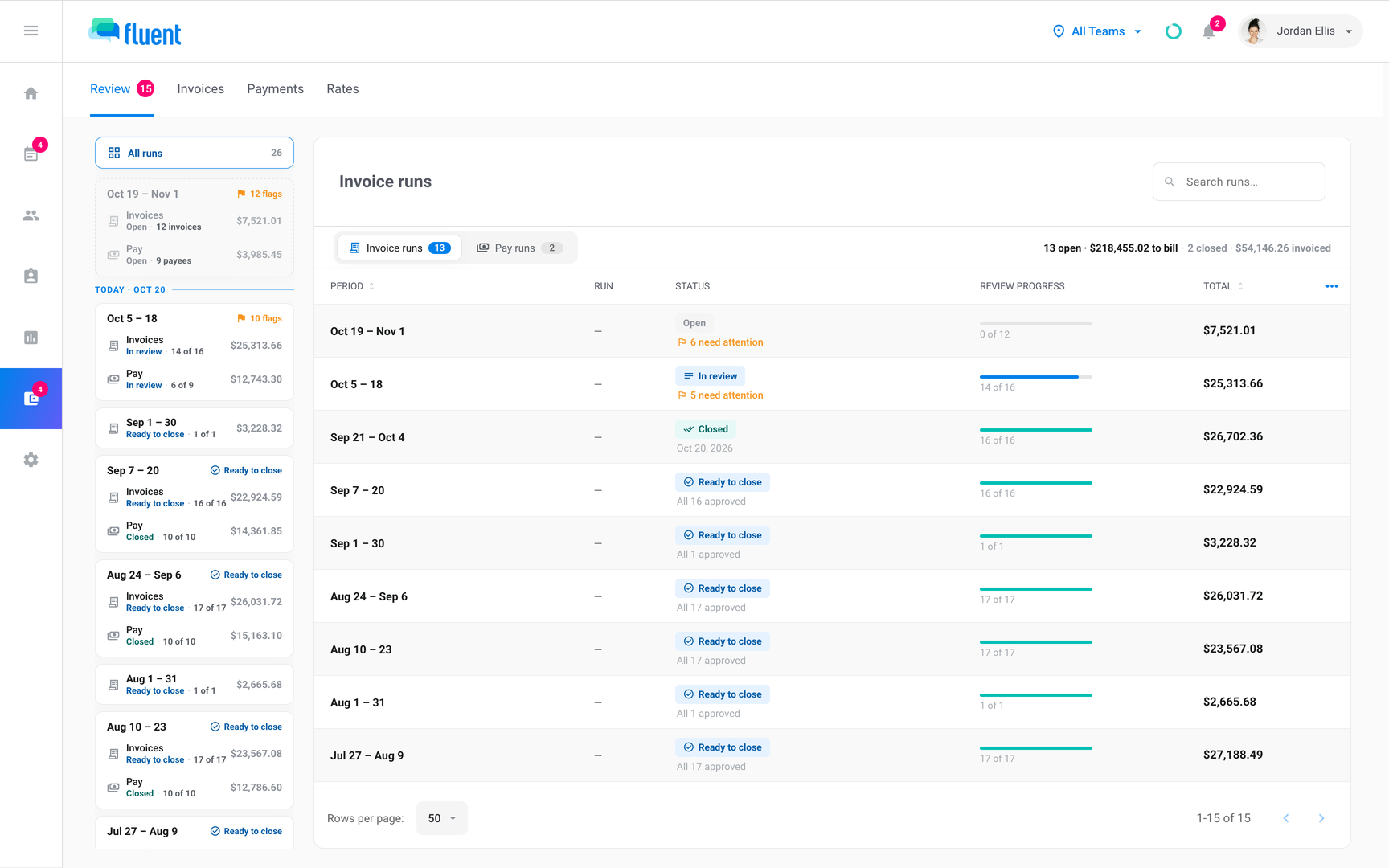Open the settings gear in the sidebar
The image size is (1389, 868).
tap(31, 460)
